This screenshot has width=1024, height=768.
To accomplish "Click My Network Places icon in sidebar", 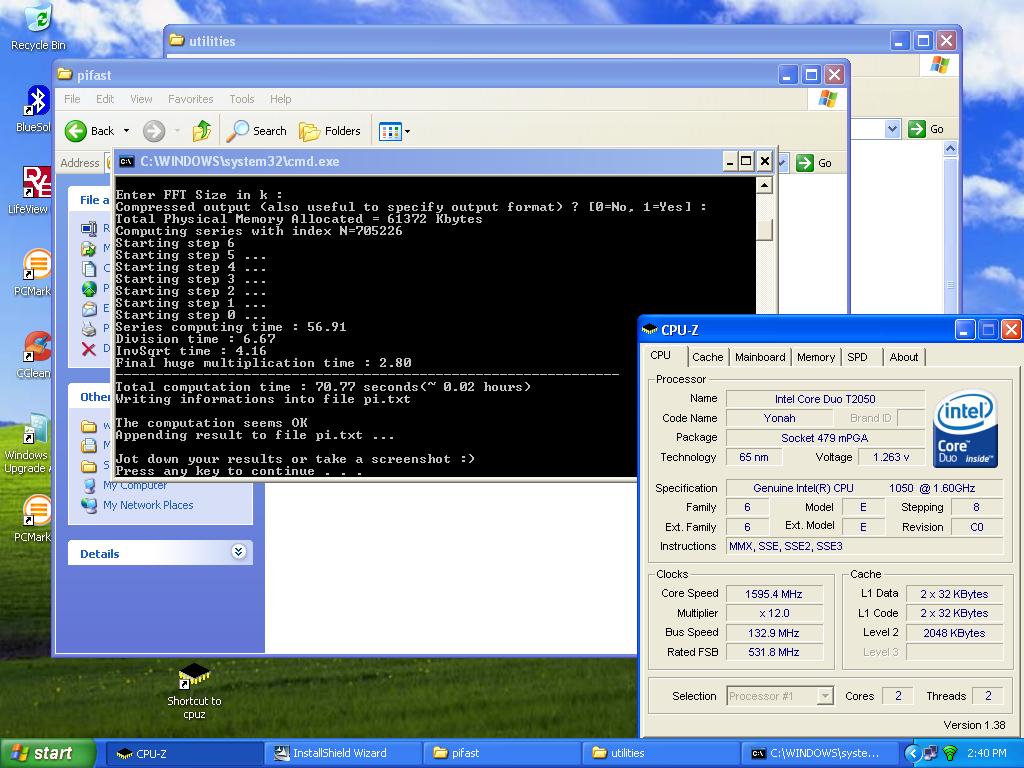I will (x=89, y=505).
